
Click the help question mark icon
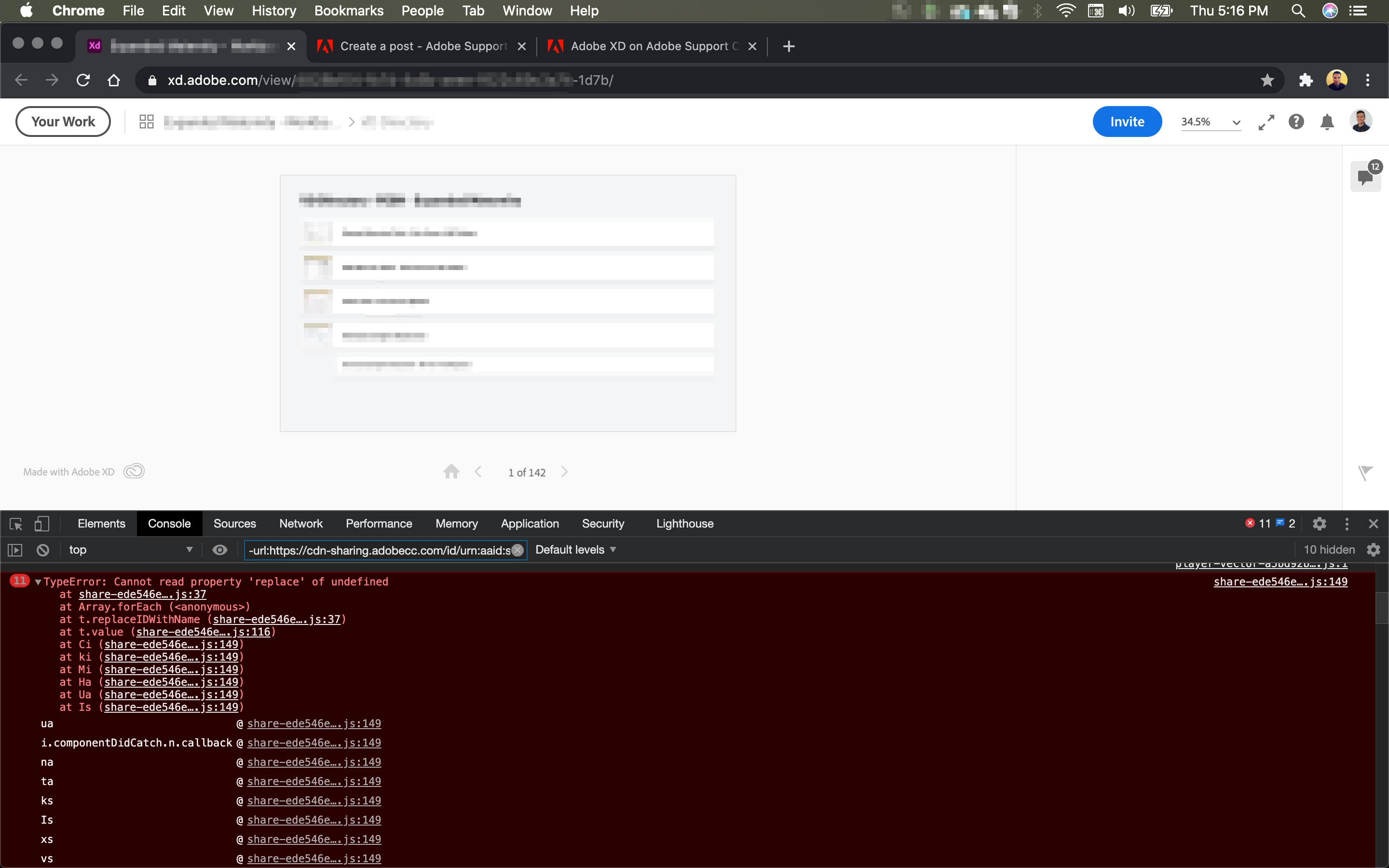(1296, 122)
